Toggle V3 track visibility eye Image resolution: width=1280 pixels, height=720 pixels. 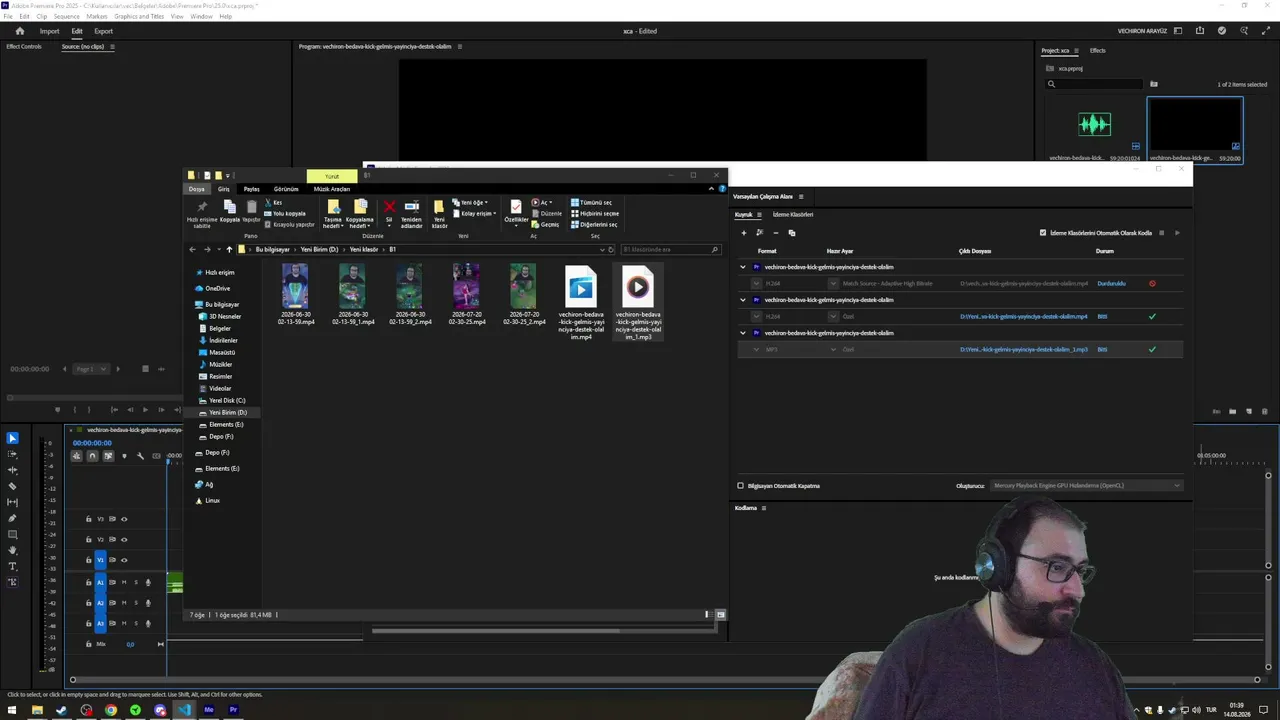click(124, 519)
